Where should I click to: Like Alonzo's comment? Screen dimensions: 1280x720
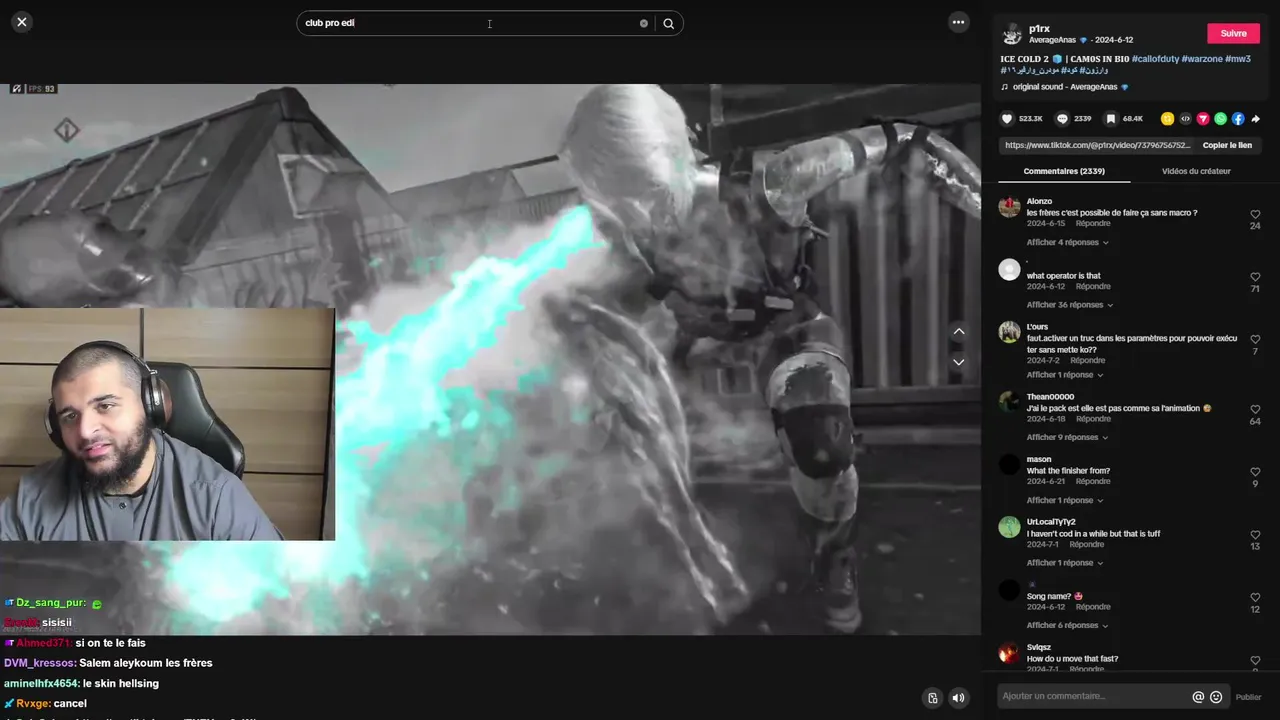coord(1255,214)
